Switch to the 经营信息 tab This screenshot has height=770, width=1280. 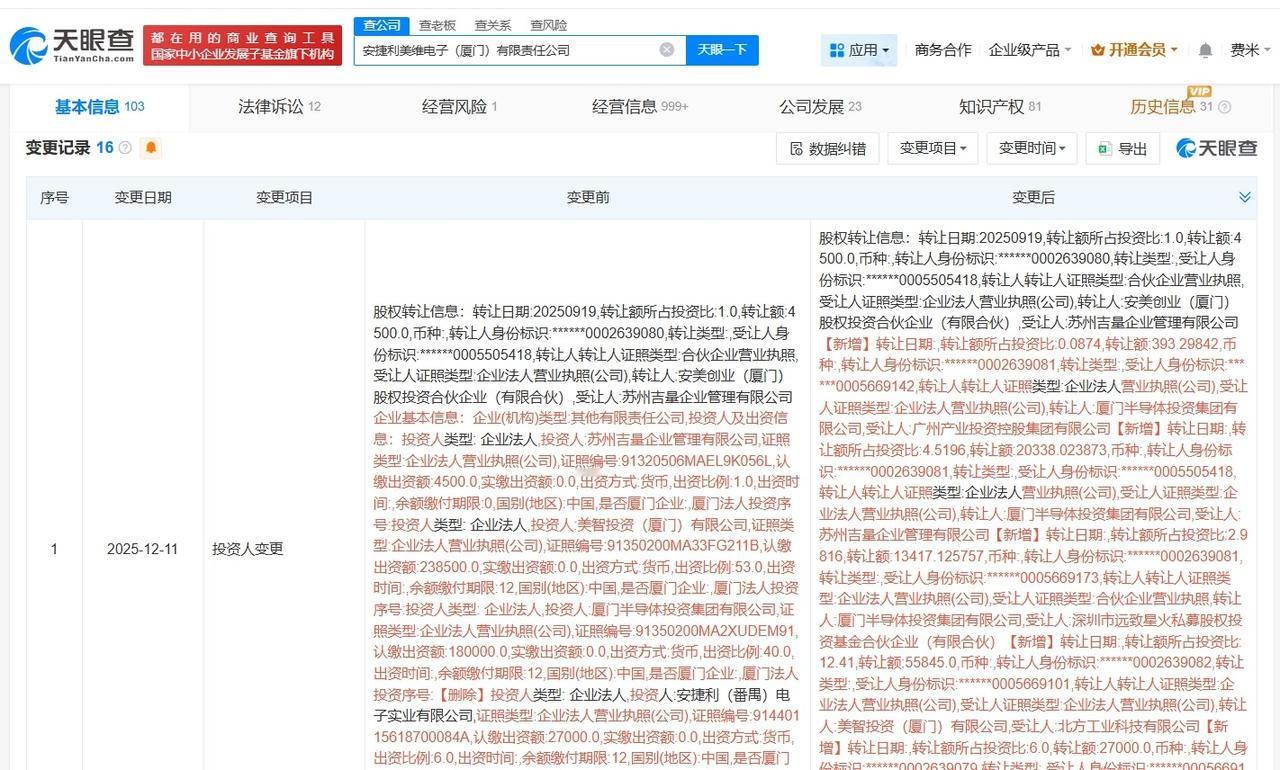pyautogui.click(x=640, y=107)
